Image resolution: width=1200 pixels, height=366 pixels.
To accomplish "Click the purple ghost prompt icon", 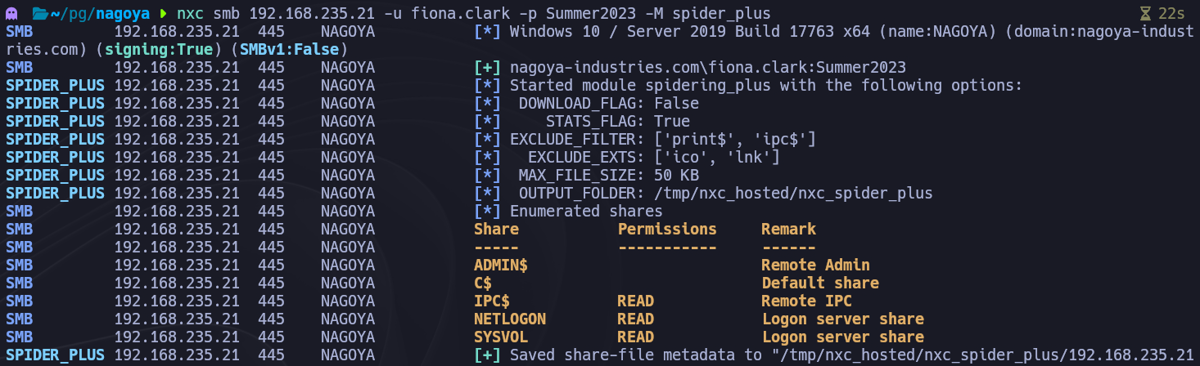I will (11, 14).
